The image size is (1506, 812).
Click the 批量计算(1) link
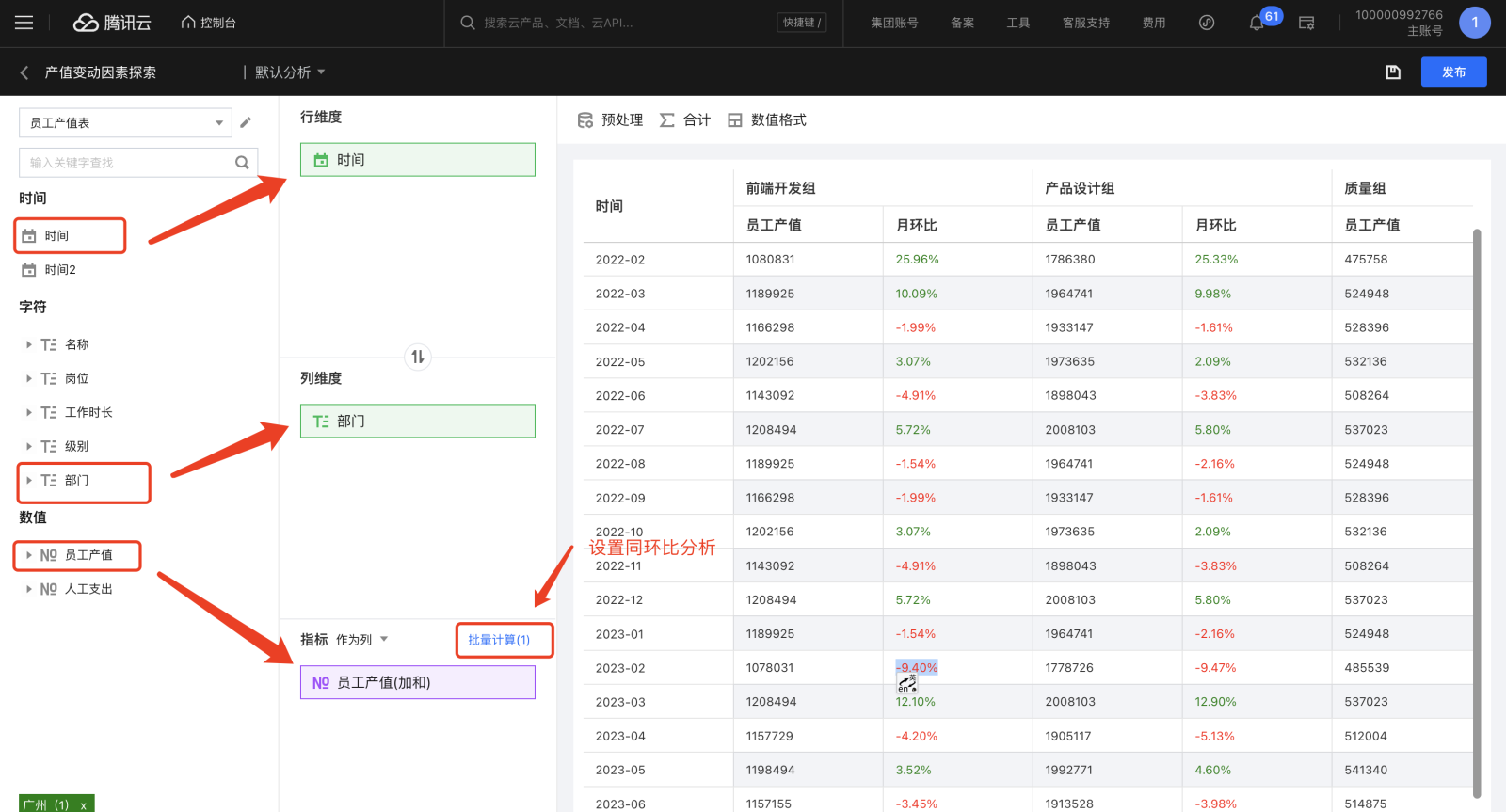coord(499,640)
